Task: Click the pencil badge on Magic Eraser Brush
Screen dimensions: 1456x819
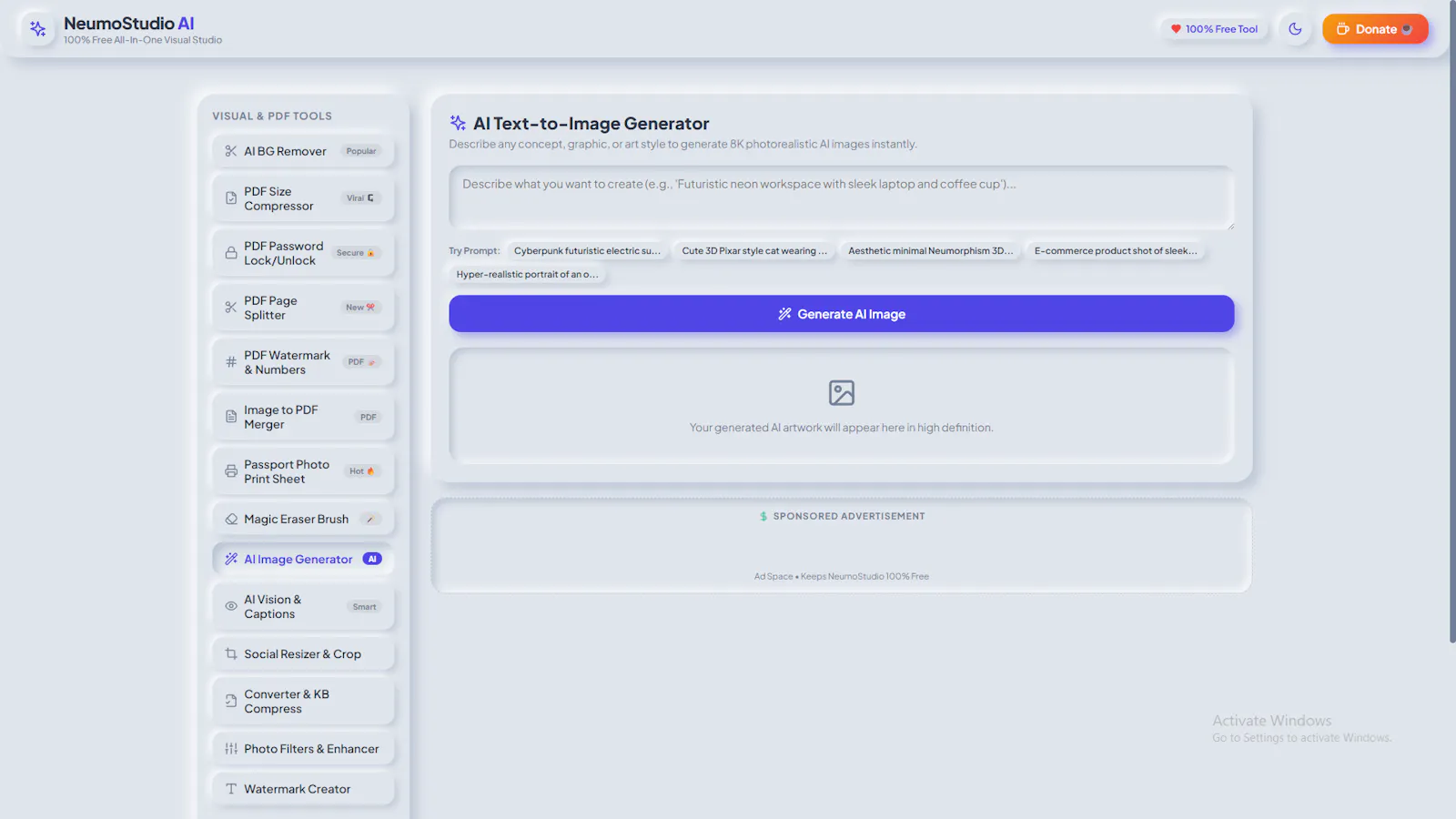Action: point(370,520)
